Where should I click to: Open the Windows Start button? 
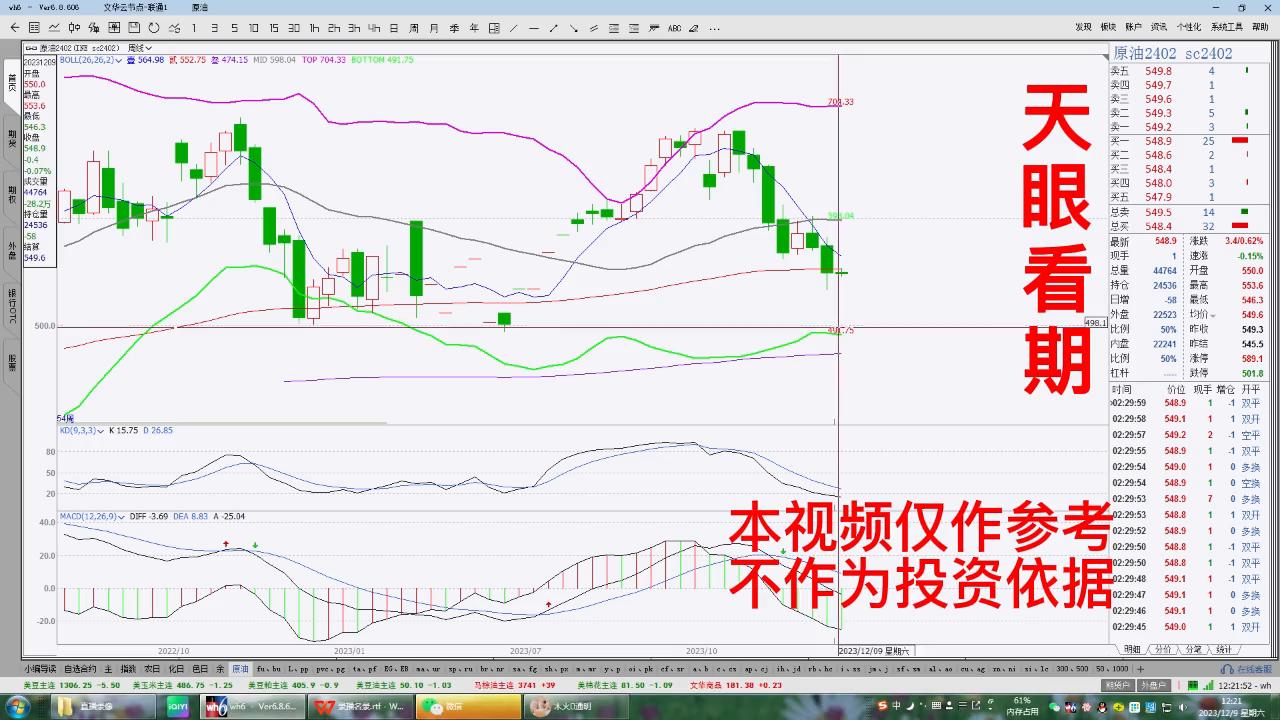[x=17, y=707]
